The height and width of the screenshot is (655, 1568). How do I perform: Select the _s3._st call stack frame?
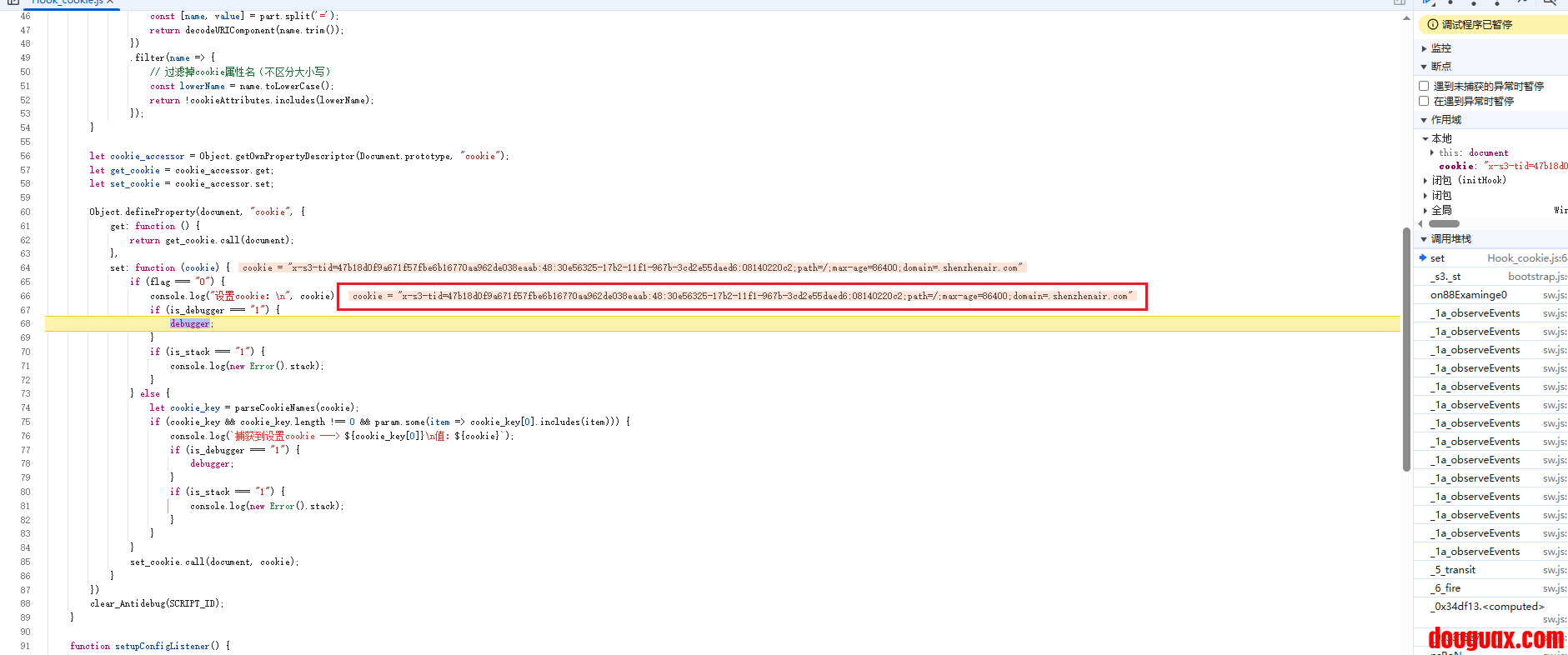coord(1446,277)
